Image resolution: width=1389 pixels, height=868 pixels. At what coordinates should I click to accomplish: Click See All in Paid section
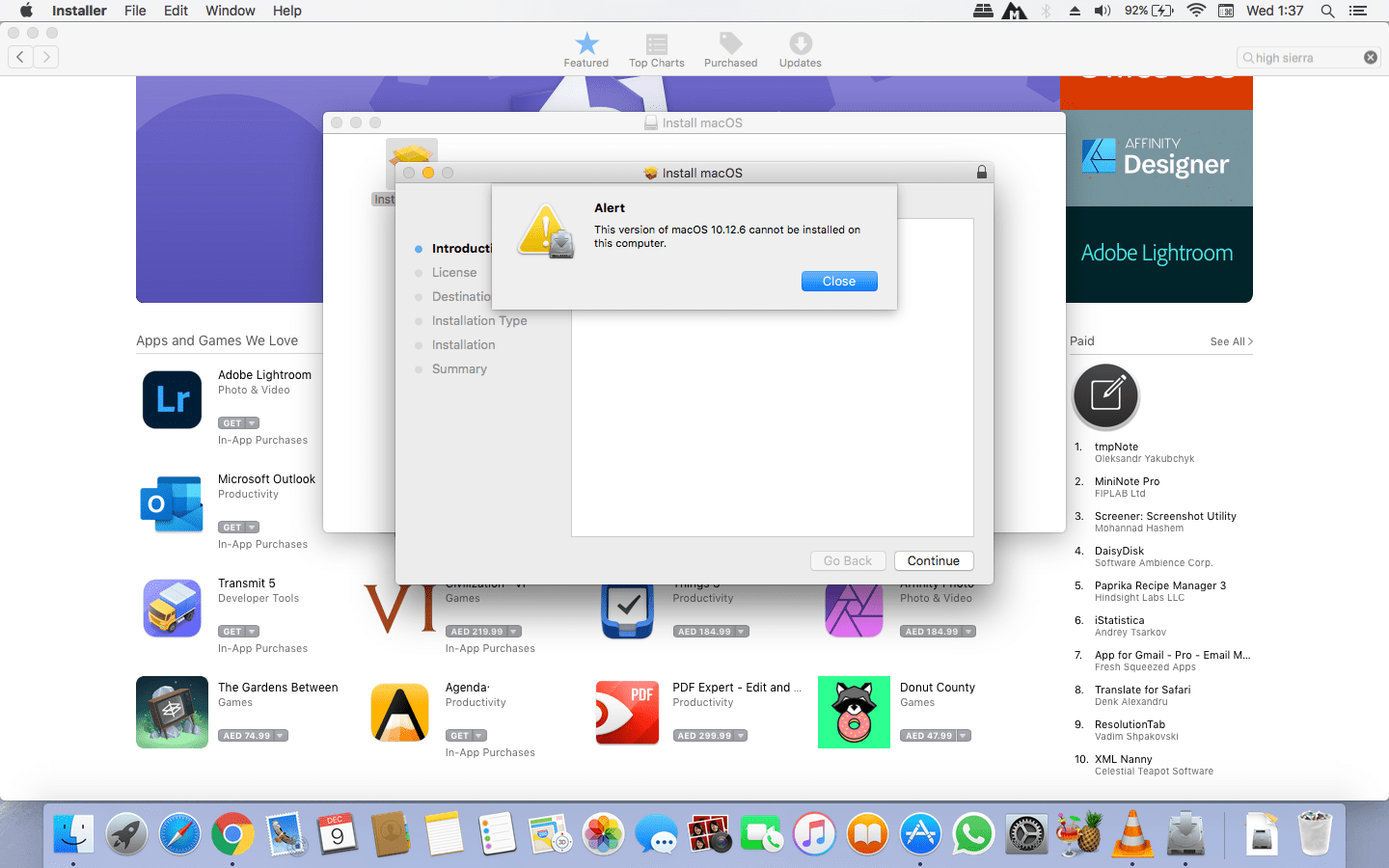[1232, 341]
